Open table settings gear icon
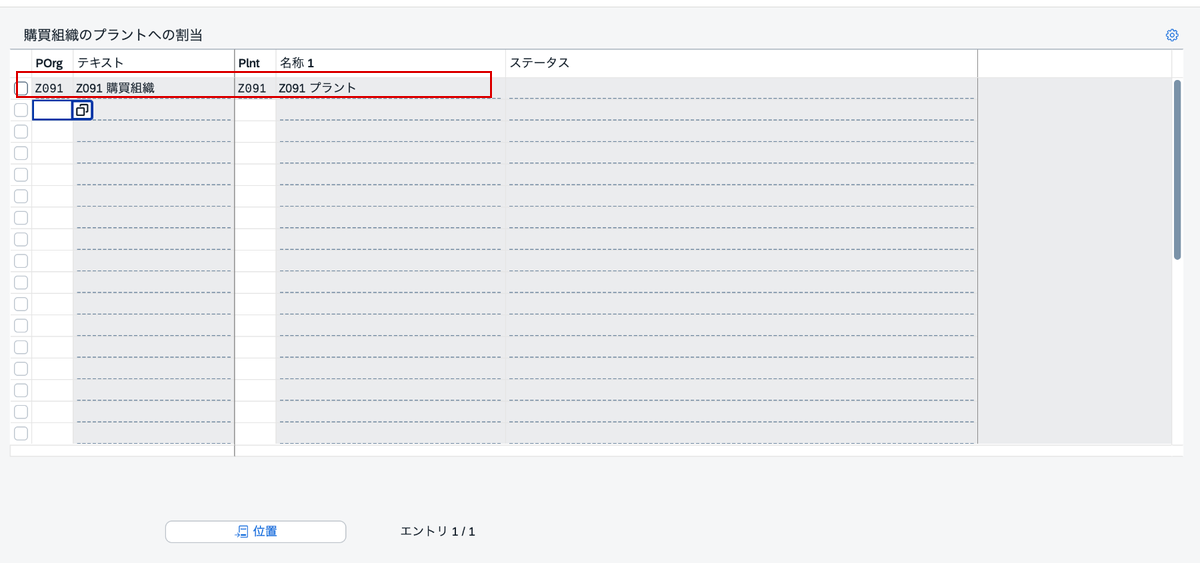 coord(1172,35)
